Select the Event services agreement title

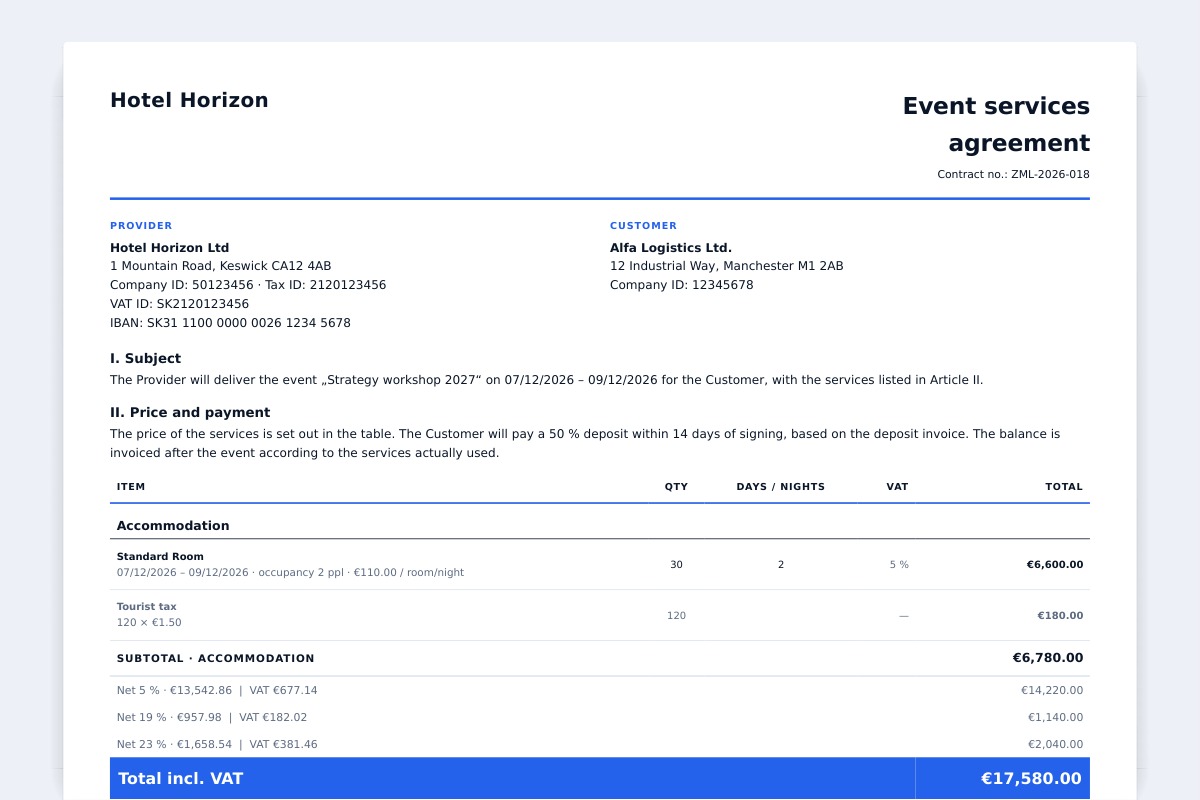[x=996, y=124]
